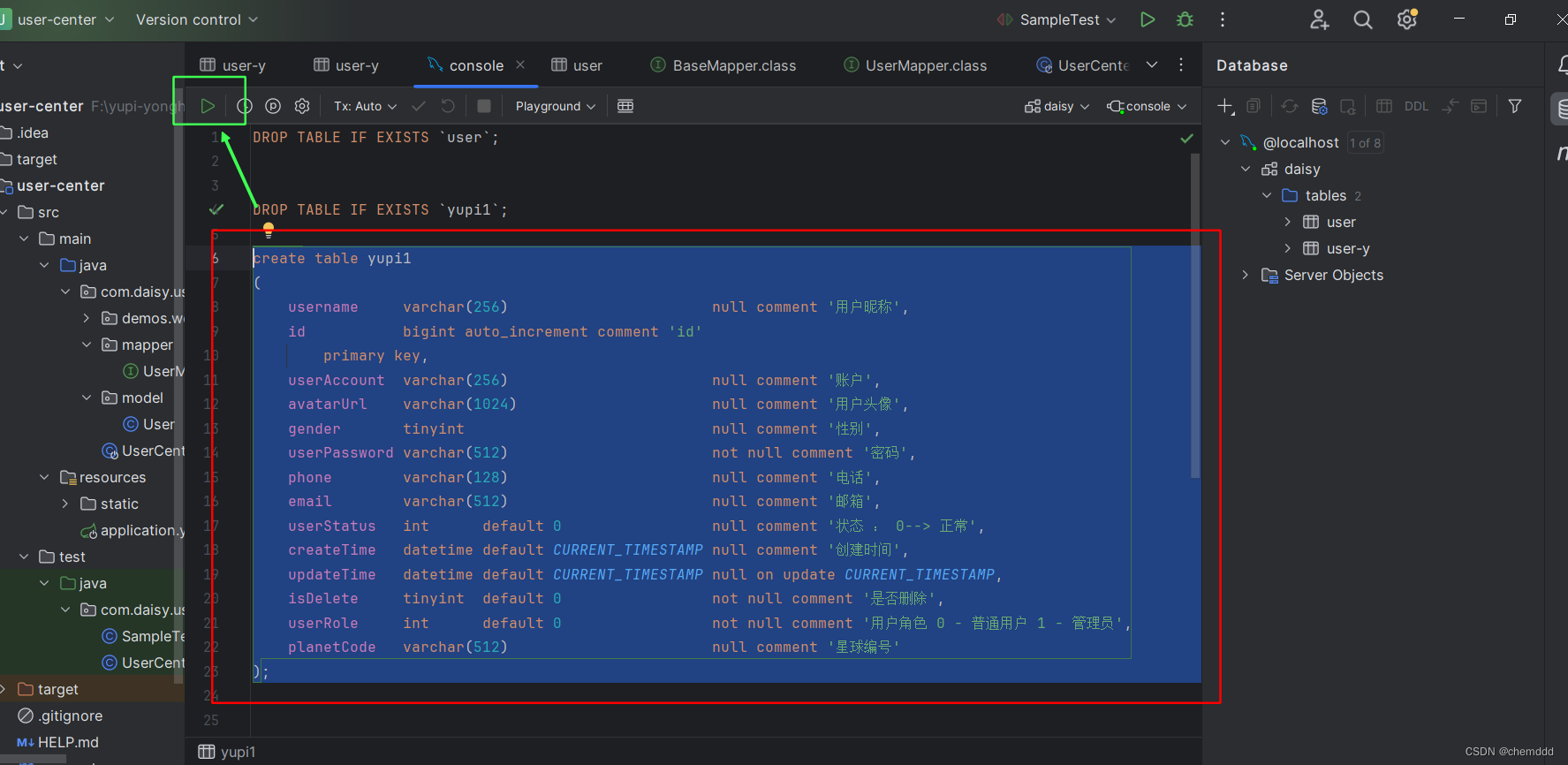
Task: Click the '1 of 8' schemas label
Action: tap(1365, 142)
